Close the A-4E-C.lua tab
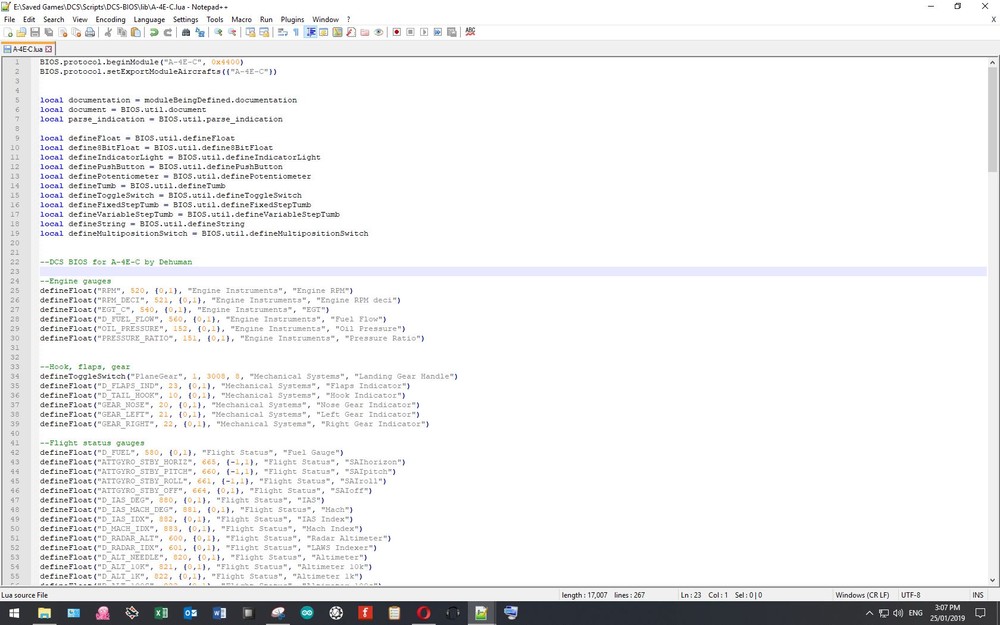The width and height of the screenshot is (1000, 625). [x=49, y=49]
